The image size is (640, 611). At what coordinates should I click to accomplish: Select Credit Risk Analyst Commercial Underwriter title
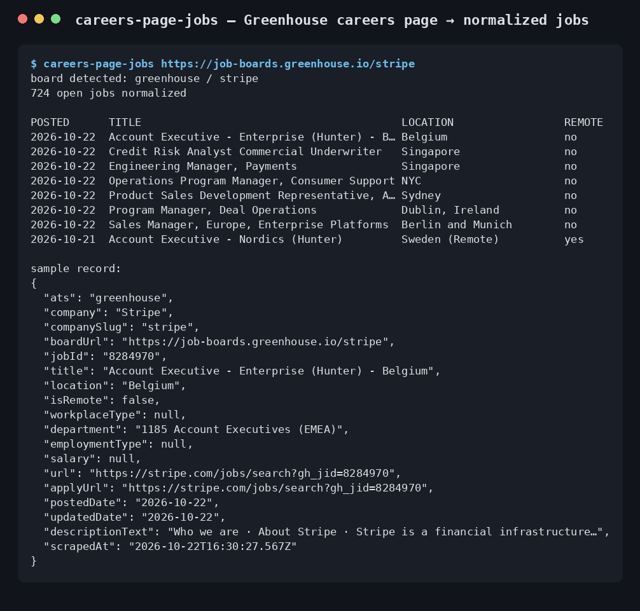245,151
